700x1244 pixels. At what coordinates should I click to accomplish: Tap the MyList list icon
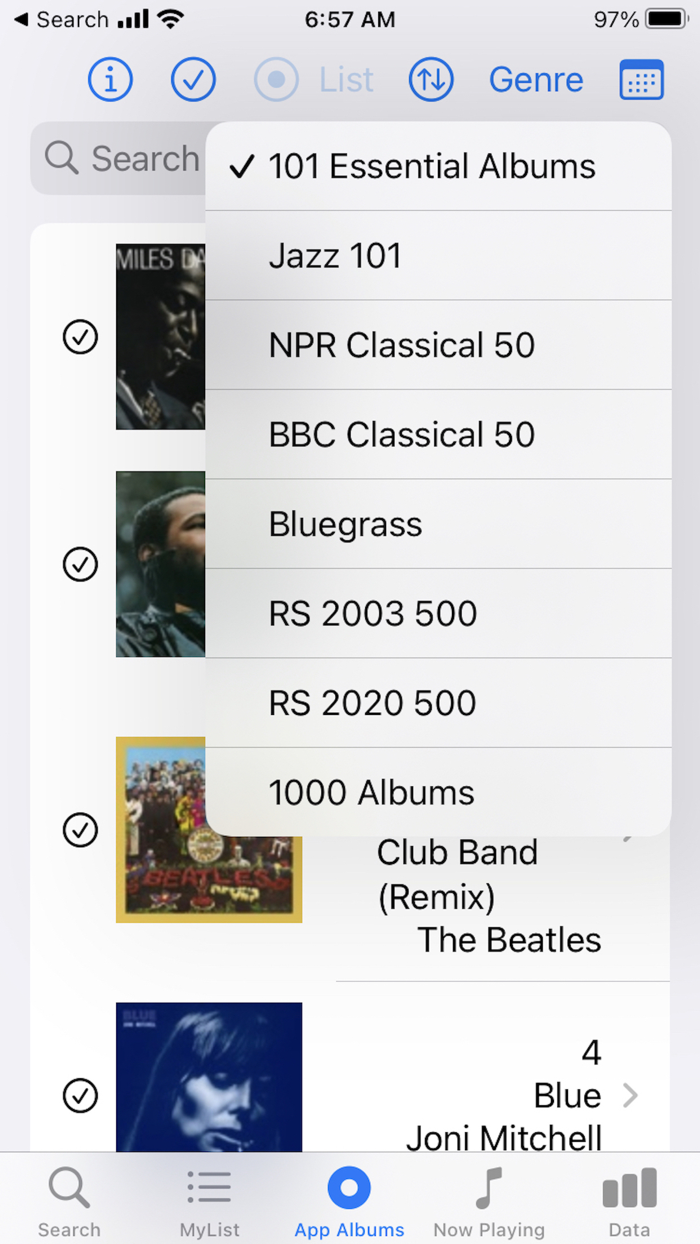tap(208, 1190)
